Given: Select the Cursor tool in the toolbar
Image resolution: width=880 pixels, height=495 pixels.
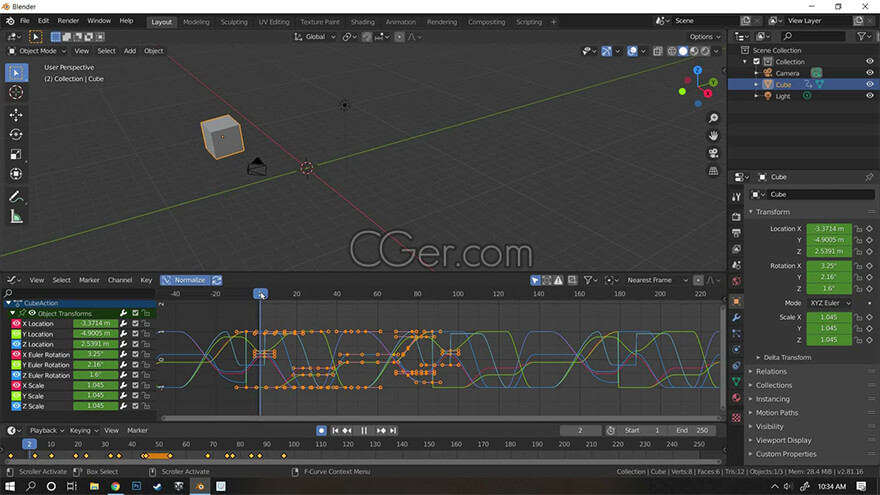Looking at the screenshot, I should 16,93.
